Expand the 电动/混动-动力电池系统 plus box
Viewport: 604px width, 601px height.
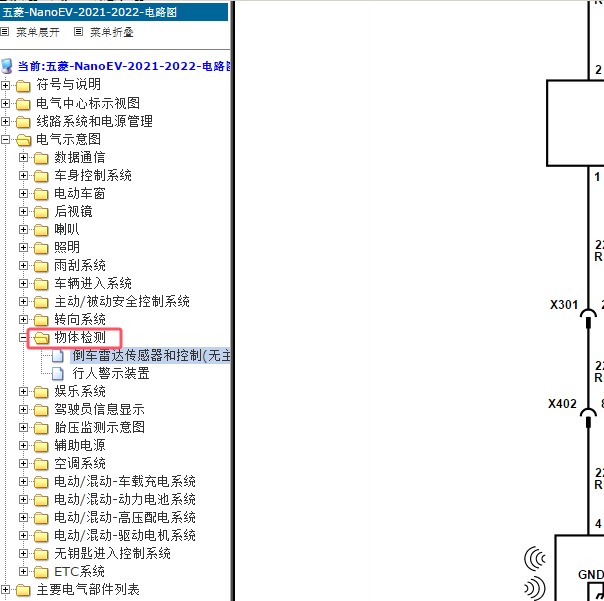tap(23, 500)
